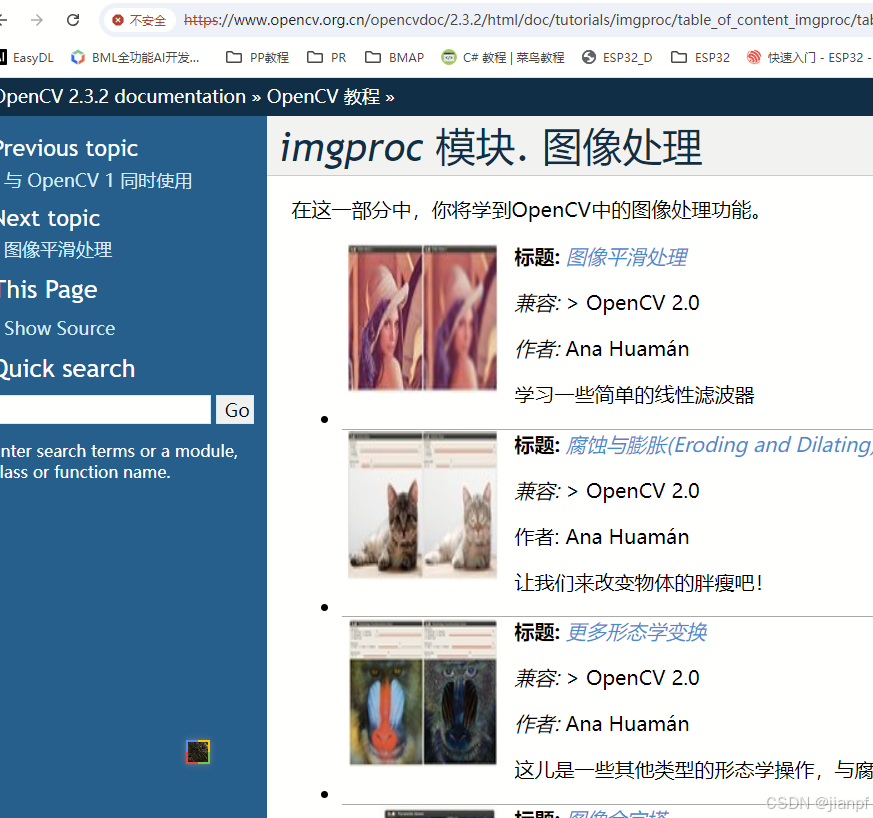Click the address bar URL

coord(528,21)
